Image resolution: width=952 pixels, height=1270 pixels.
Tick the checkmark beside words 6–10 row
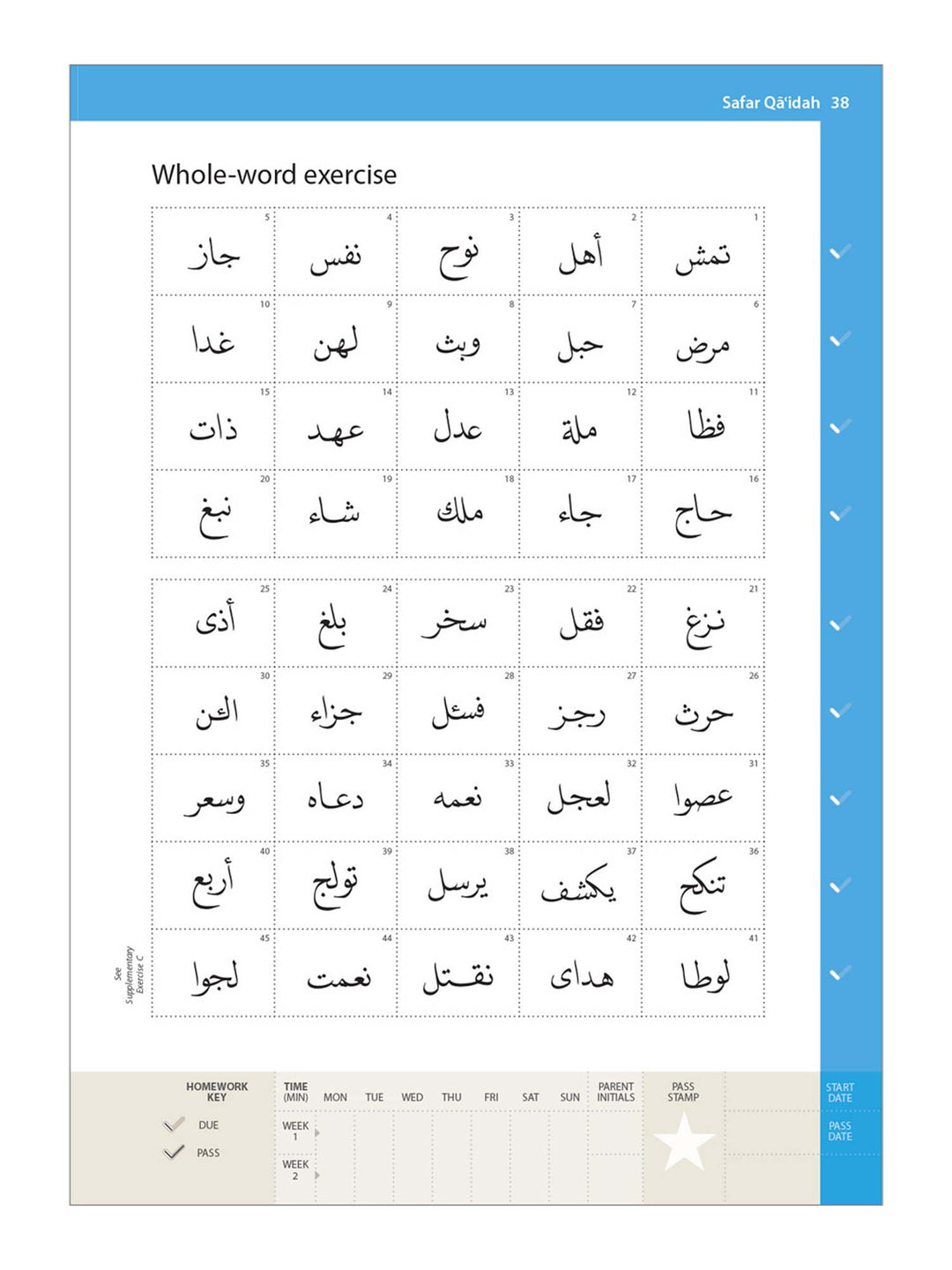coord(840,339)
